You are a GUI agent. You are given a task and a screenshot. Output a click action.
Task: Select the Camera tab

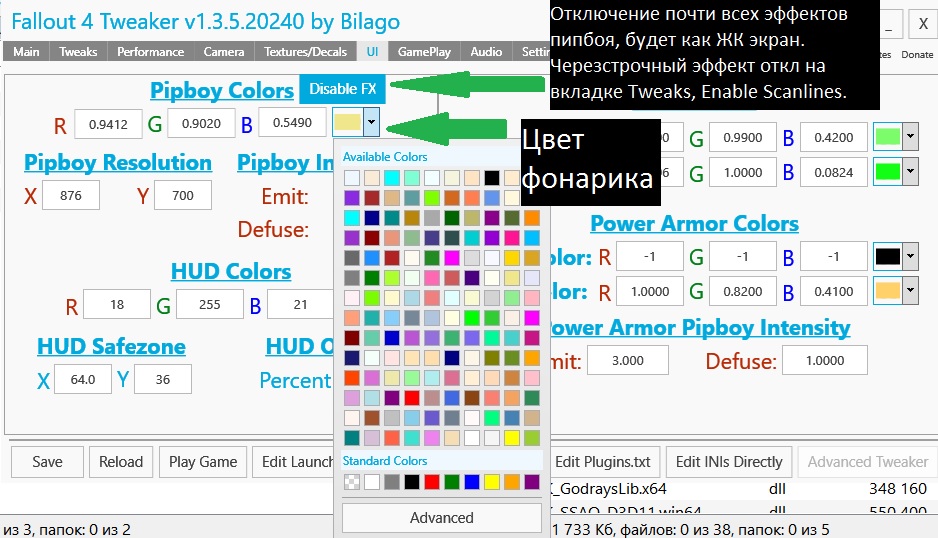click(x=224, y=51)
